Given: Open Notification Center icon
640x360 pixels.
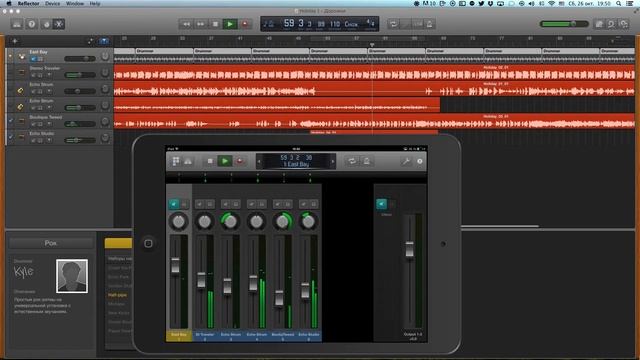Looking at the screenshot, I should click(630, 3).
